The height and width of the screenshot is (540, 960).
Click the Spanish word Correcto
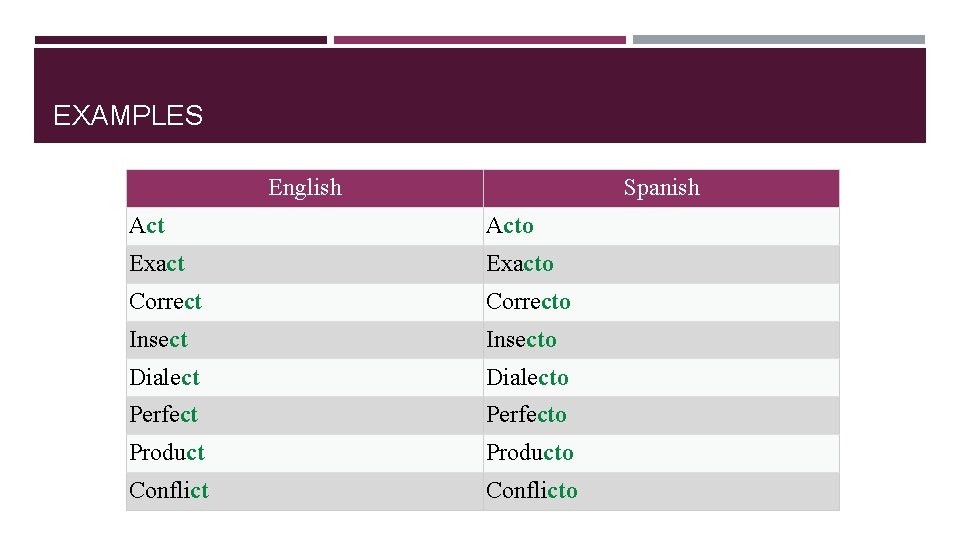[528, 302]
